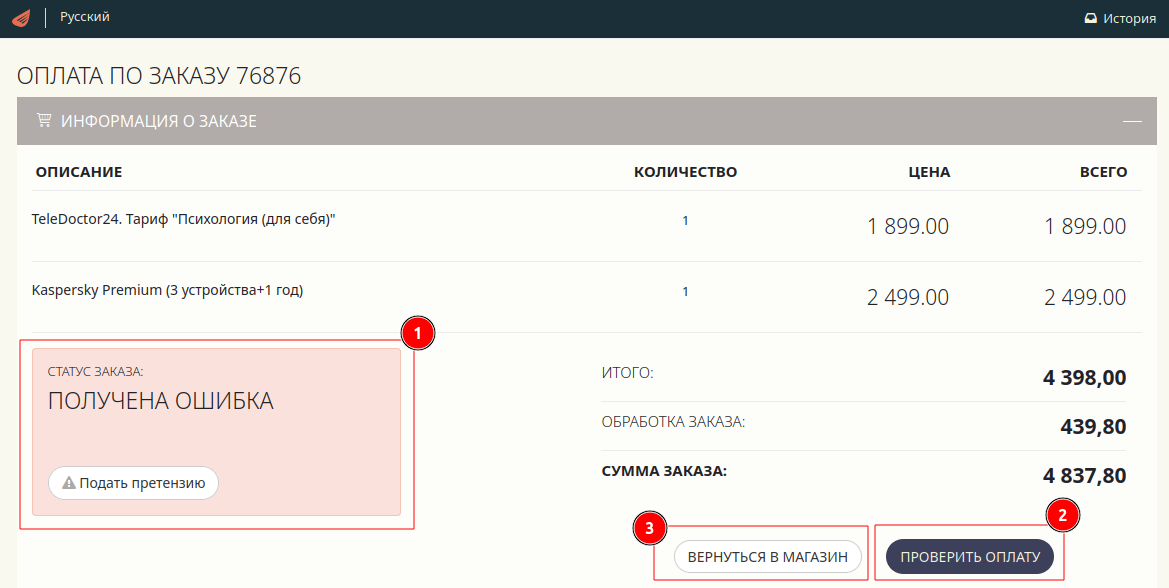Screen dimensions: 1169x588
Task: Click the Информация о заказе header title
Action: coord(159,121)
